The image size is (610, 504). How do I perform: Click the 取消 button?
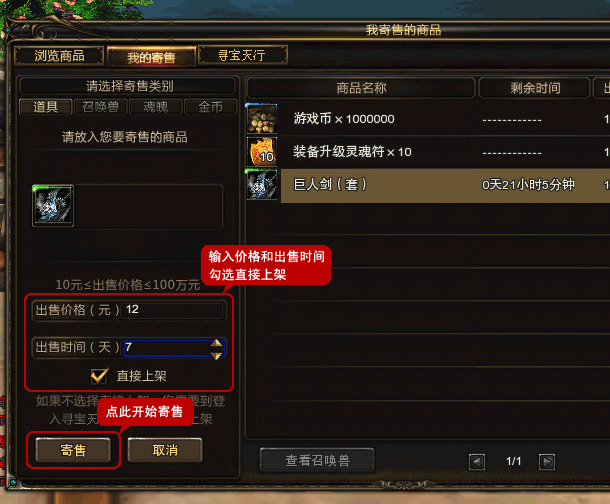tap(165, 450)
